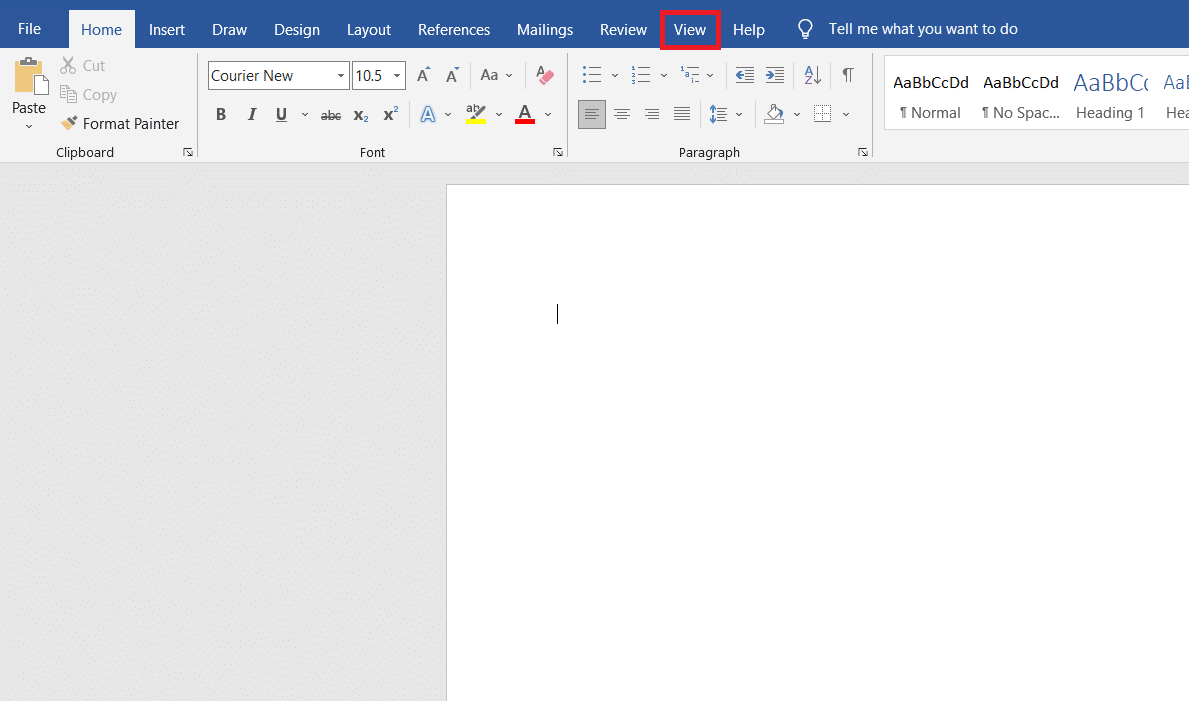This screenshot has width=1189, height=701.
Task: Adjust line and paragraph spacing
Action: [718, 115]
